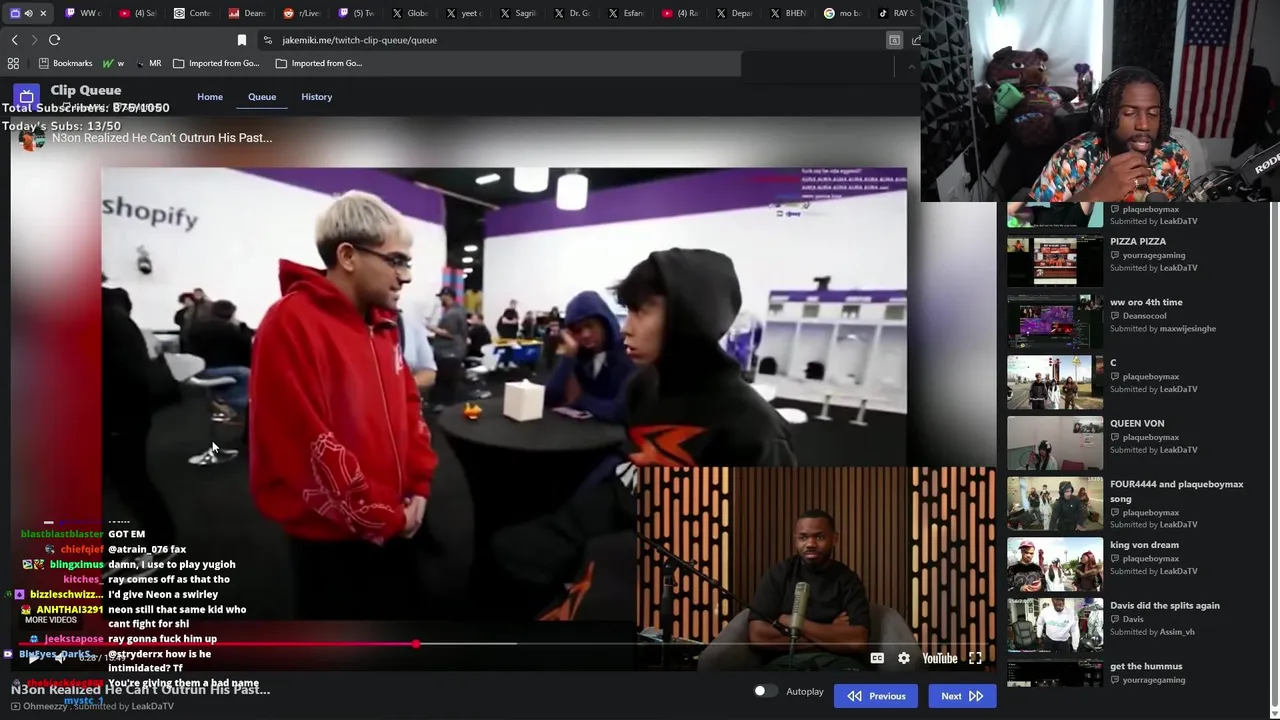This screenshot has height=720, width=1280.
Task: Switch to the Sagrik X browser tab
Action: (x=518, y=13)
